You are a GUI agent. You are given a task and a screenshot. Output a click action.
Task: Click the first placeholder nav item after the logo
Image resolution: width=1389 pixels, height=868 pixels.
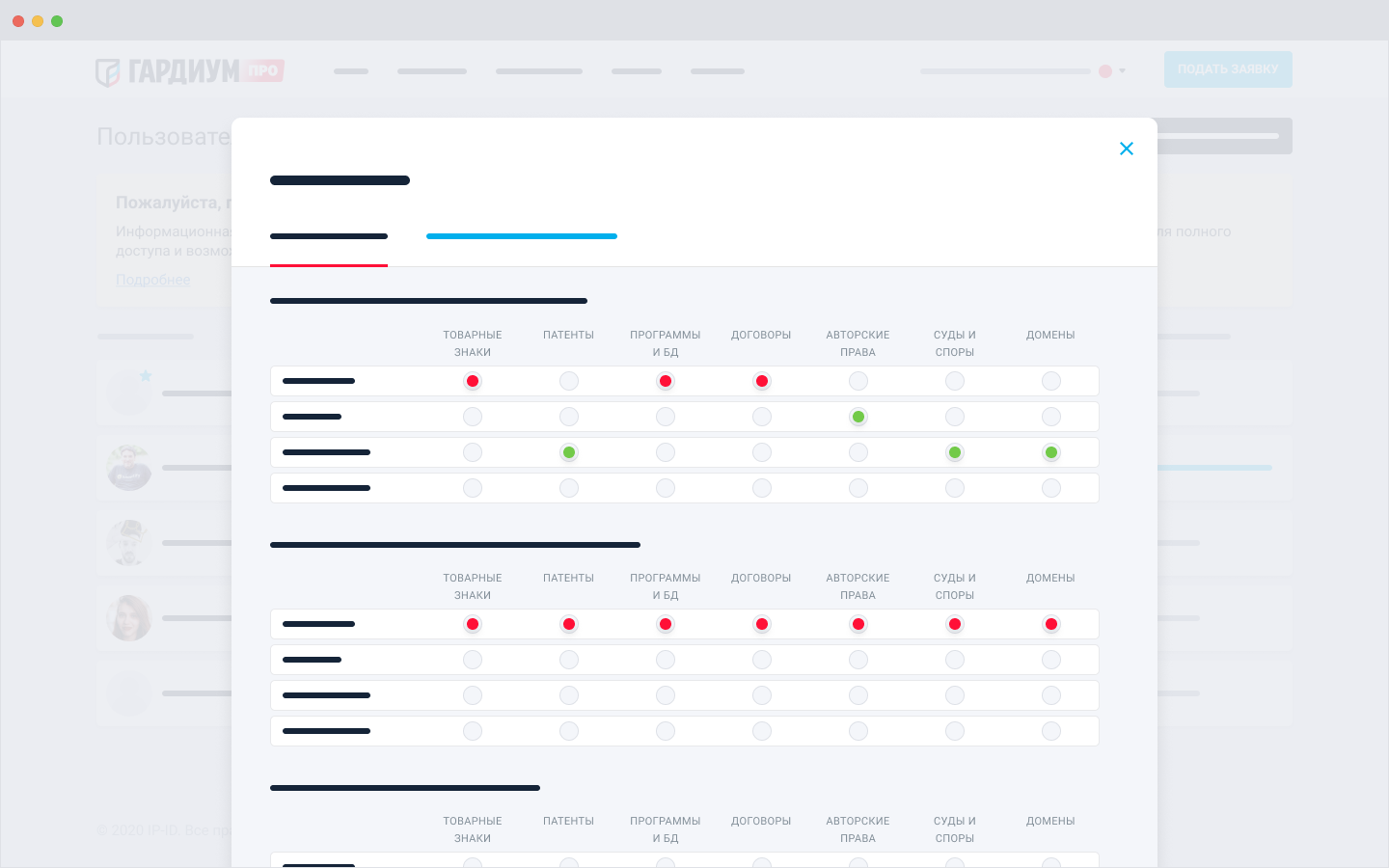coord(351,71)
